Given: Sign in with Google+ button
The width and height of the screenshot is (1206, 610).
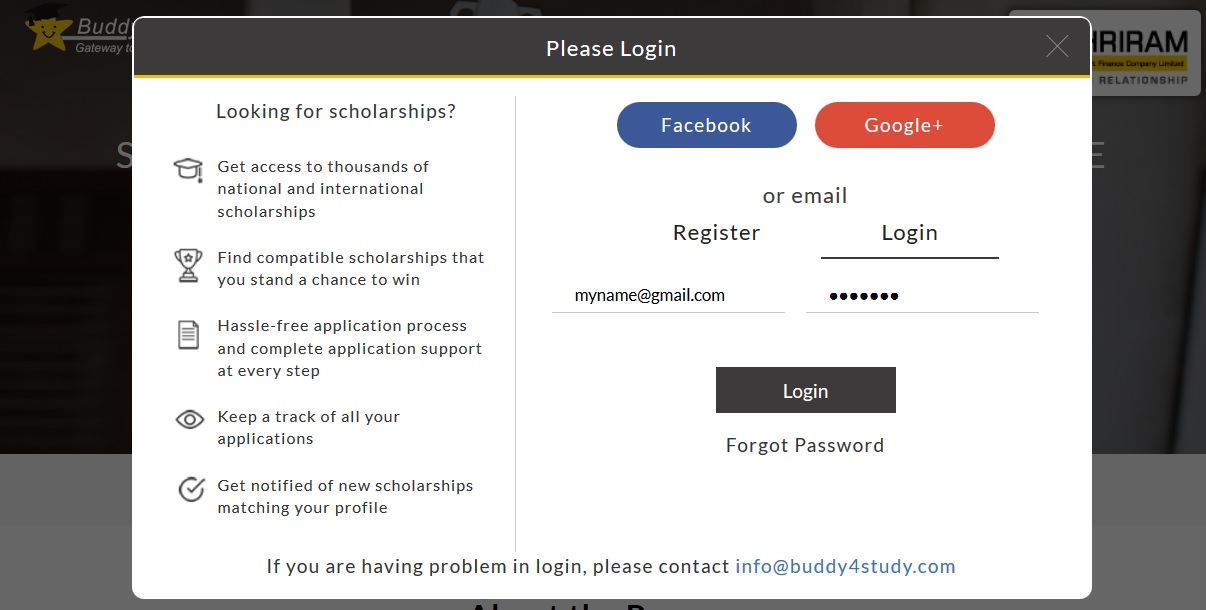Looking at the screenshot, I should tap(904, 125).
